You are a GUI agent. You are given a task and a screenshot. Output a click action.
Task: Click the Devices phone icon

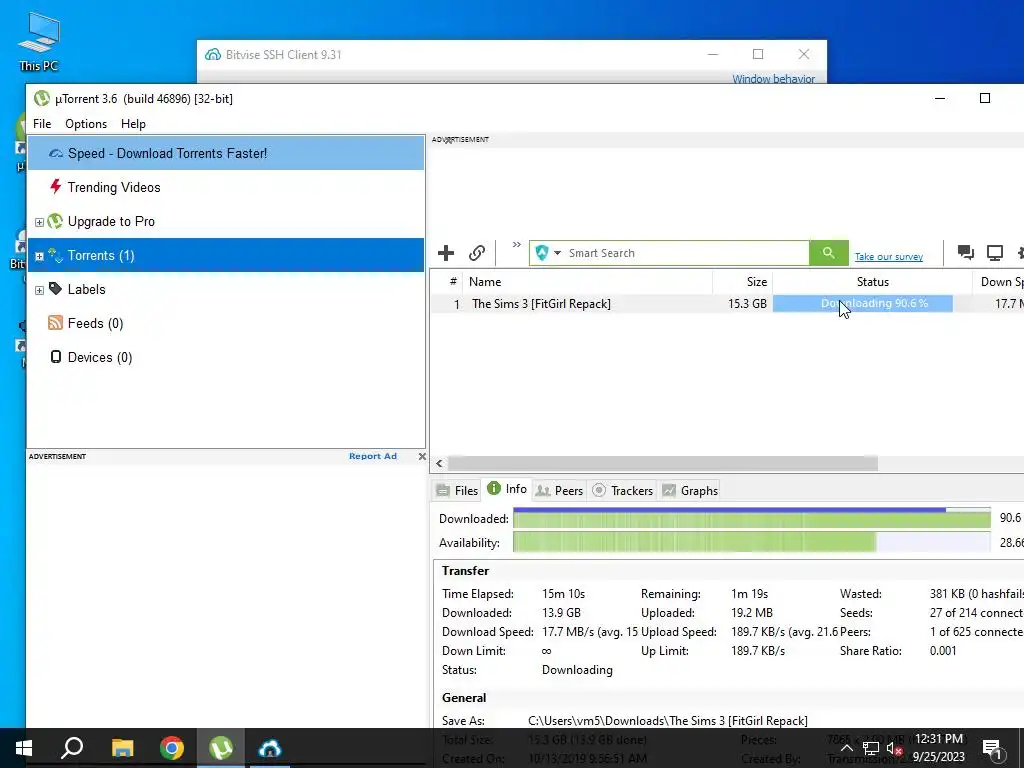pyautogui.click(x=56, y=357)
